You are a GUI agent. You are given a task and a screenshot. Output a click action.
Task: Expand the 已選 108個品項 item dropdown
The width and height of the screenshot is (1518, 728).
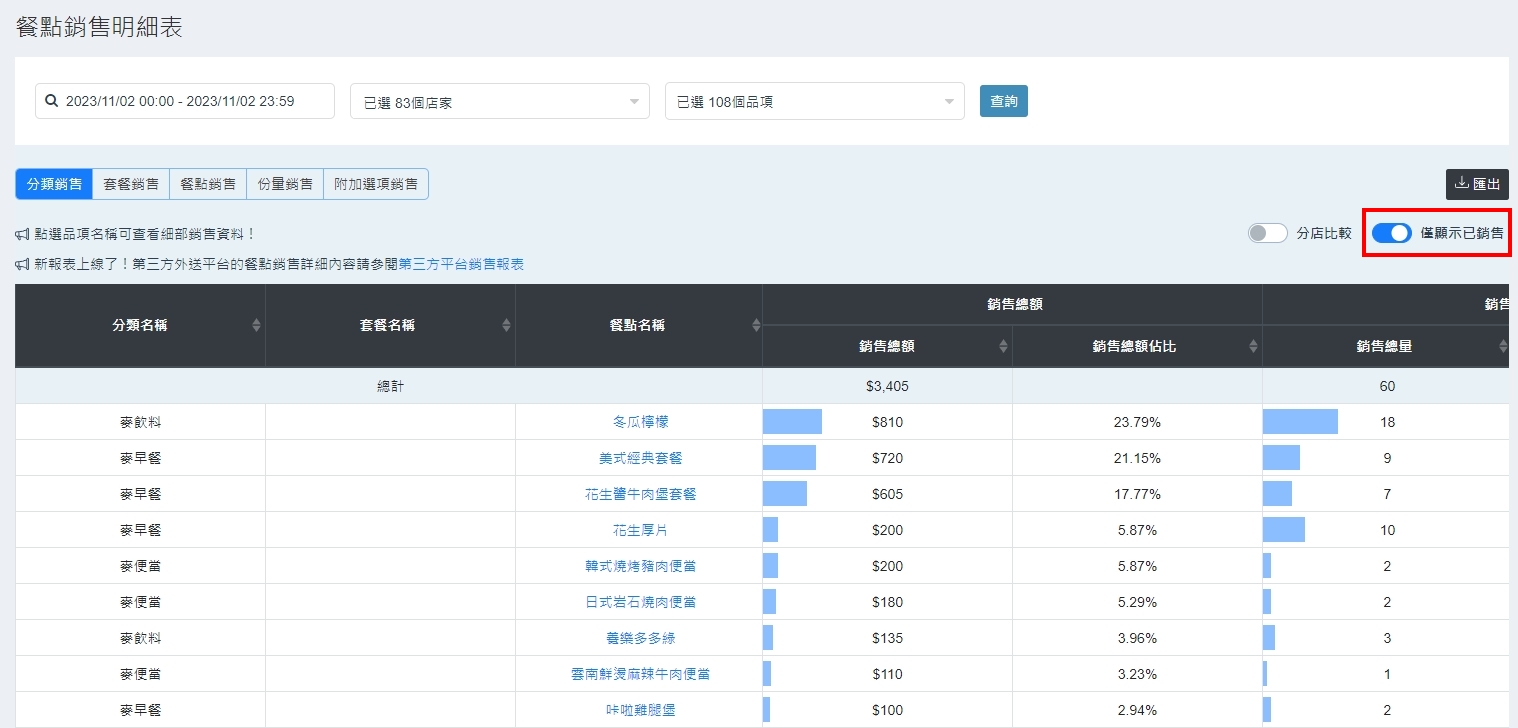pyautogui.click(x=814, y=101)
